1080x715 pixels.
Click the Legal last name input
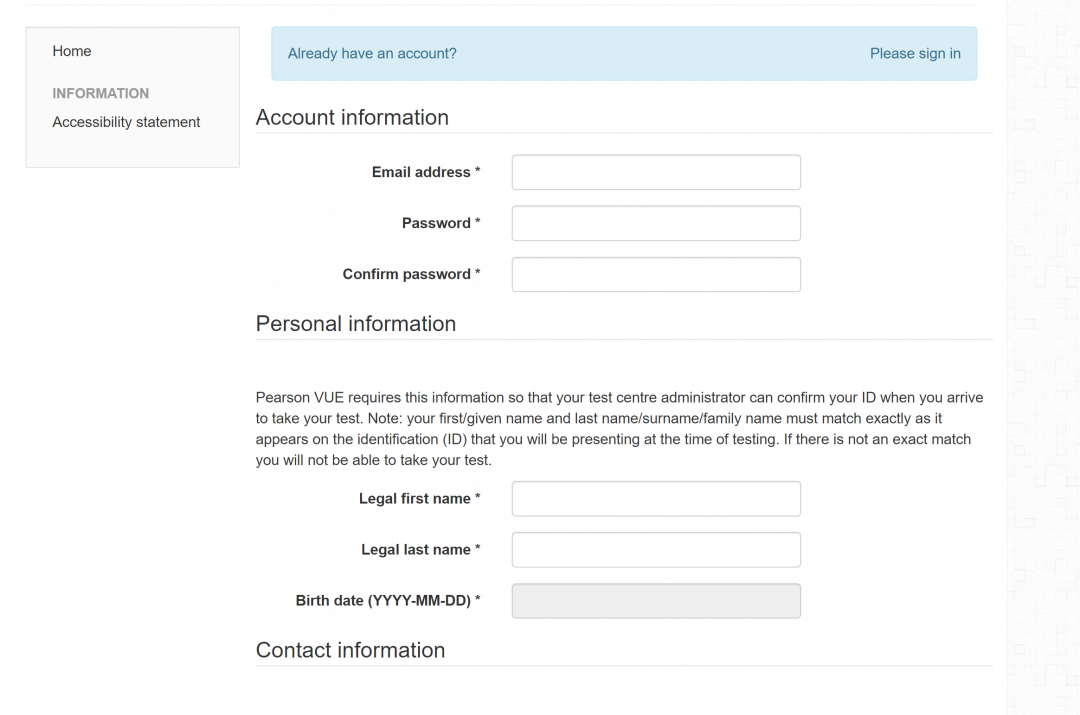656,549
